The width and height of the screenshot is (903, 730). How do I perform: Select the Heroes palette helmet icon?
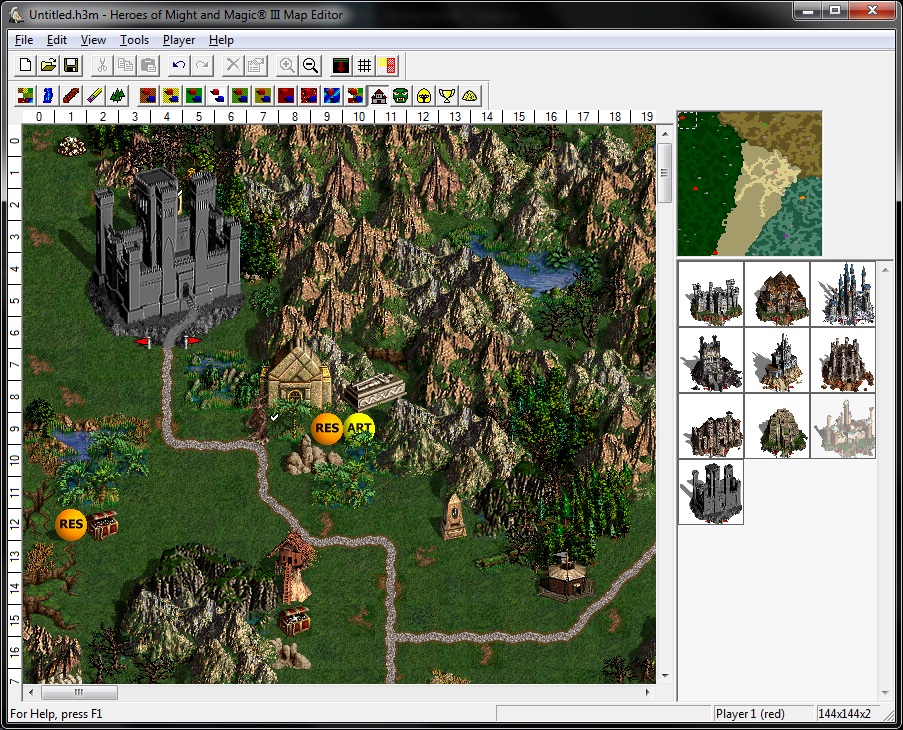[x=424, y=96]
